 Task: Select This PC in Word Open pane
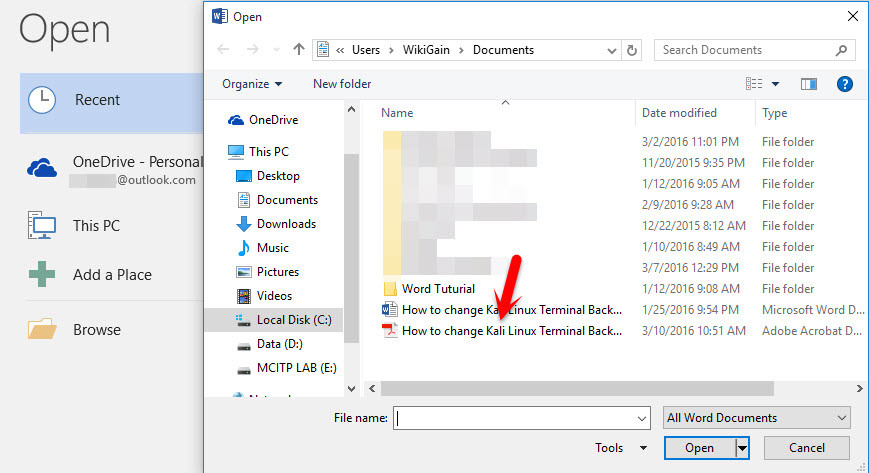[74, 226]
